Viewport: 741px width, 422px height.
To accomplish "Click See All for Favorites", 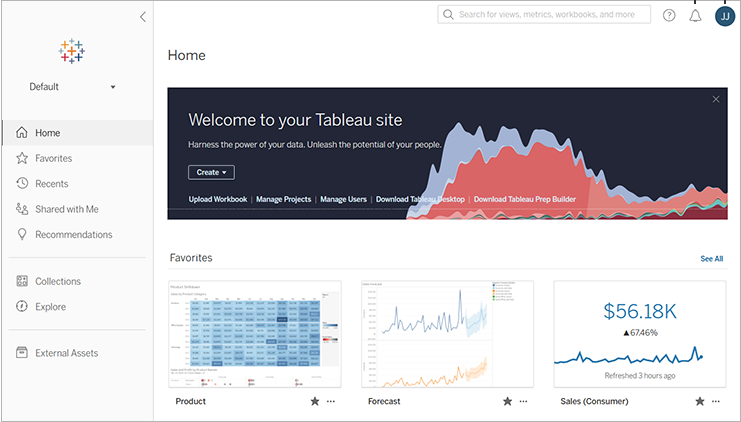I will click(x=712, y=258).
